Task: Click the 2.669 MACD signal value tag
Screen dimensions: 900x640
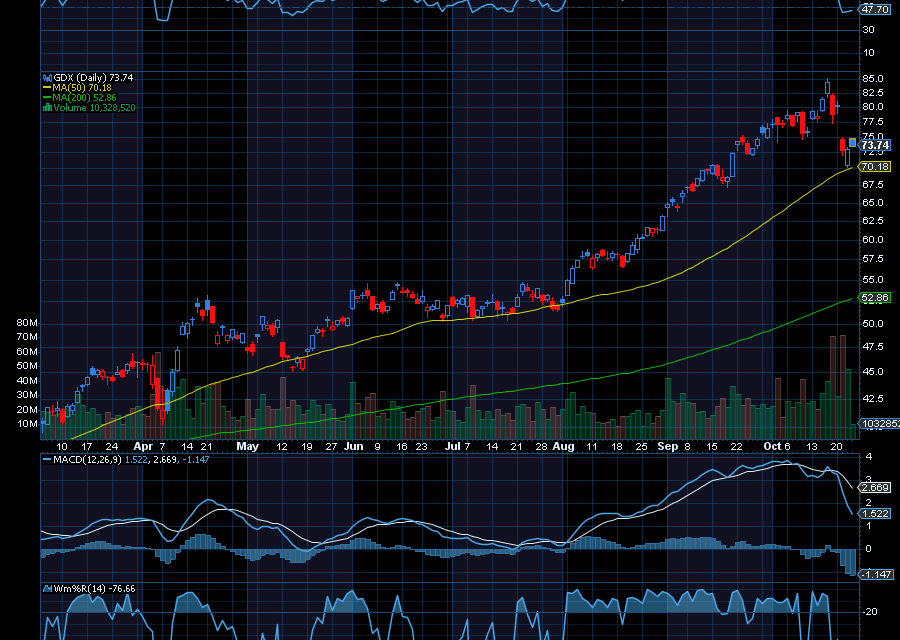Action: click(x=875, y=487)
